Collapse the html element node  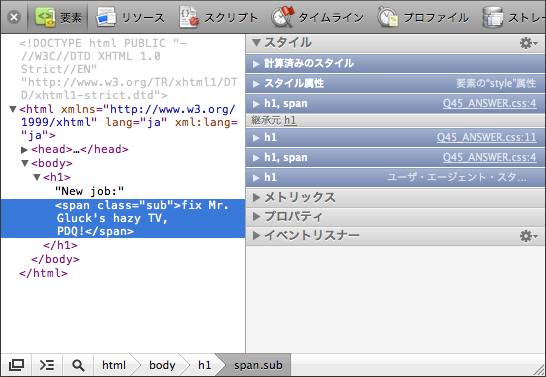click(x=13, y=109)
